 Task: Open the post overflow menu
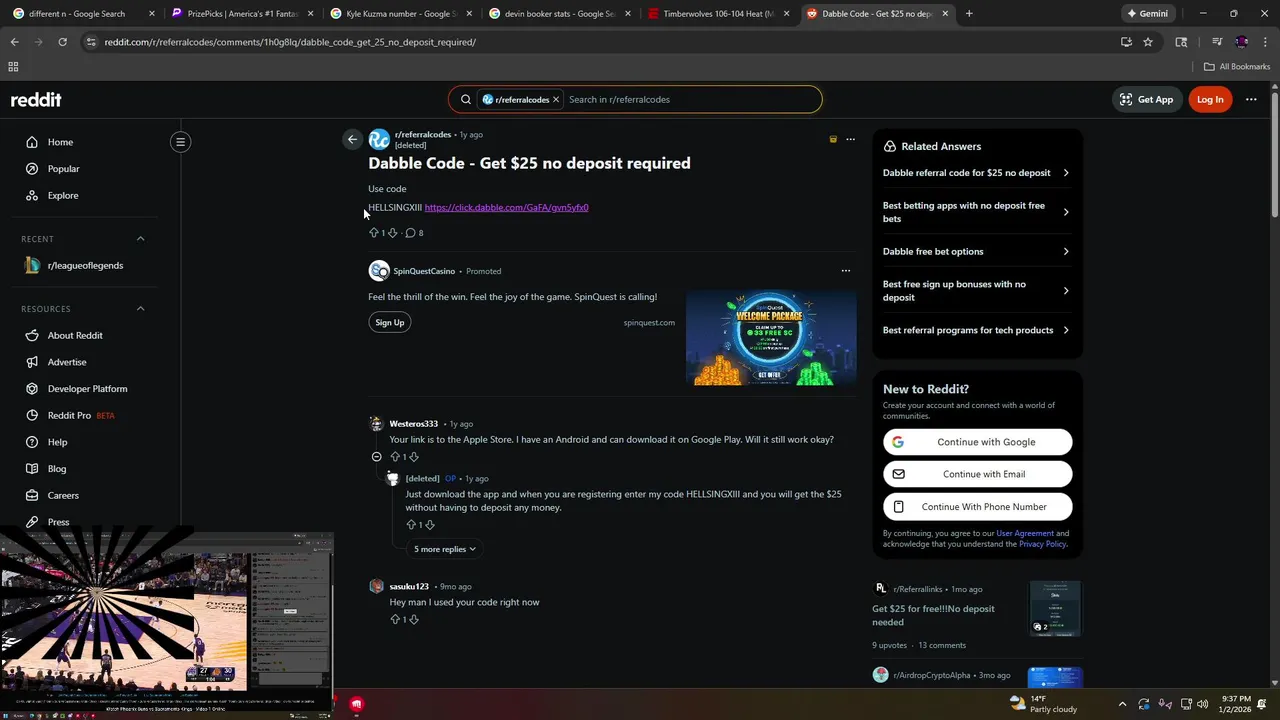tap(851, 139)
